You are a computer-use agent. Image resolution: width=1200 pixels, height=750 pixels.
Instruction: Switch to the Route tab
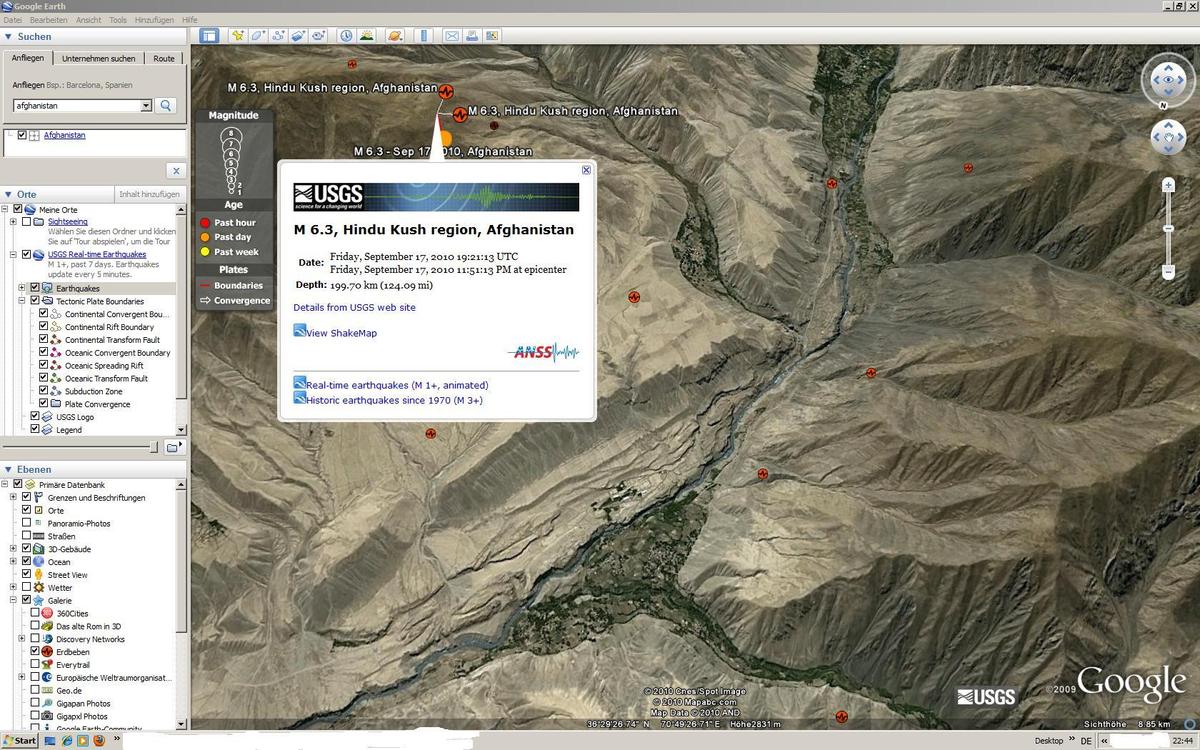click(x=164, y=58)
